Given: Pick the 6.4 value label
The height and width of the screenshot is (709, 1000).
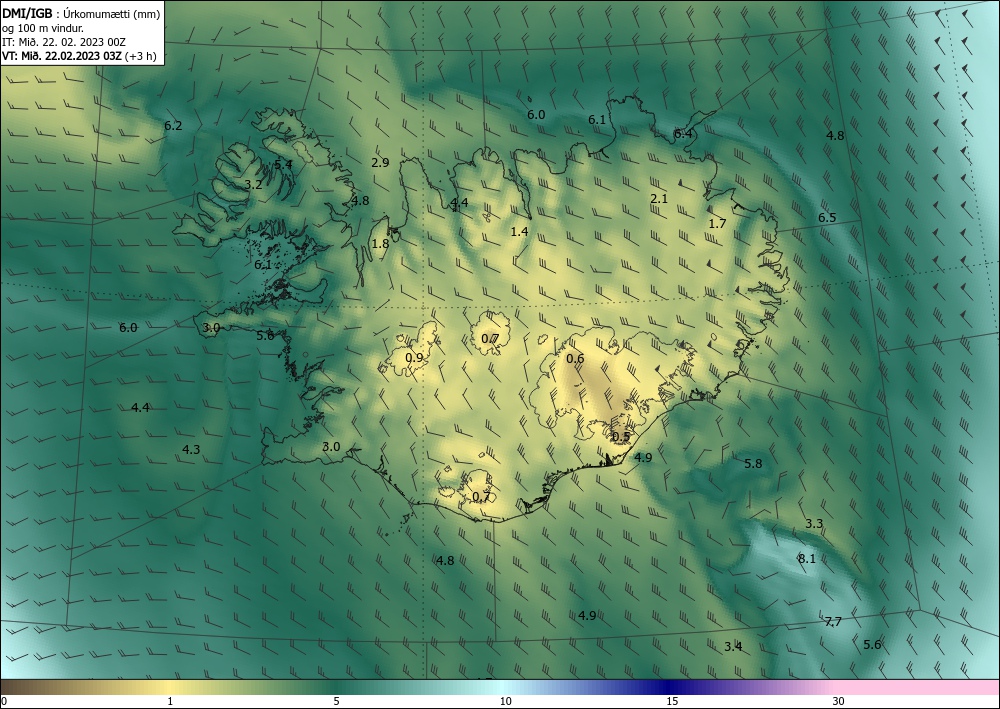Looking at the screenshot, I should coord(683,133).
